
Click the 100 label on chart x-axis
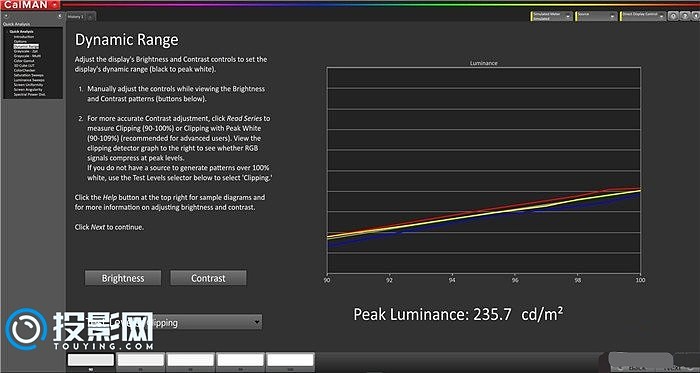click(641, 280)
